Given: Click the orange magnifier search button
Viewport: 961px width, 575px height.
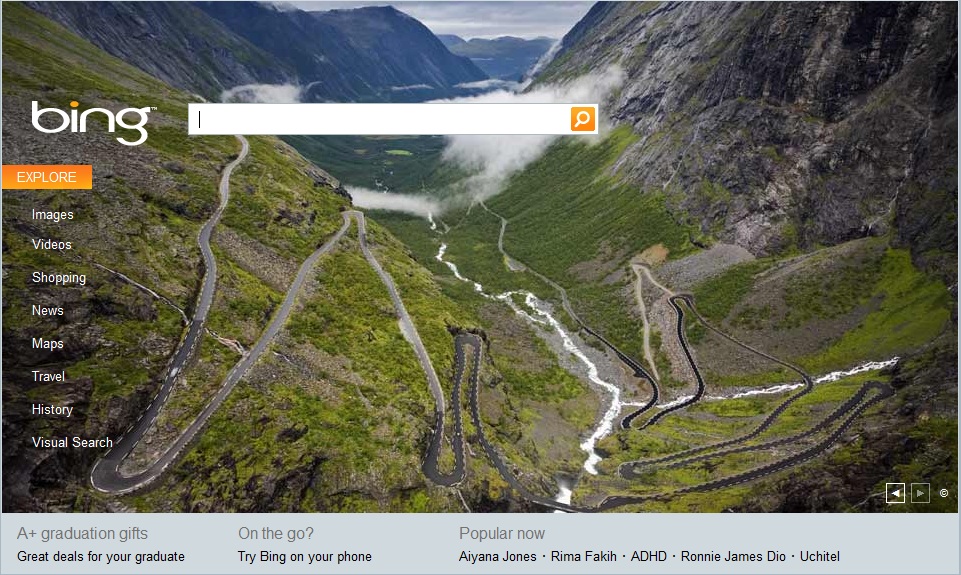Looking at the screenshot, I should tap(582, 119).
